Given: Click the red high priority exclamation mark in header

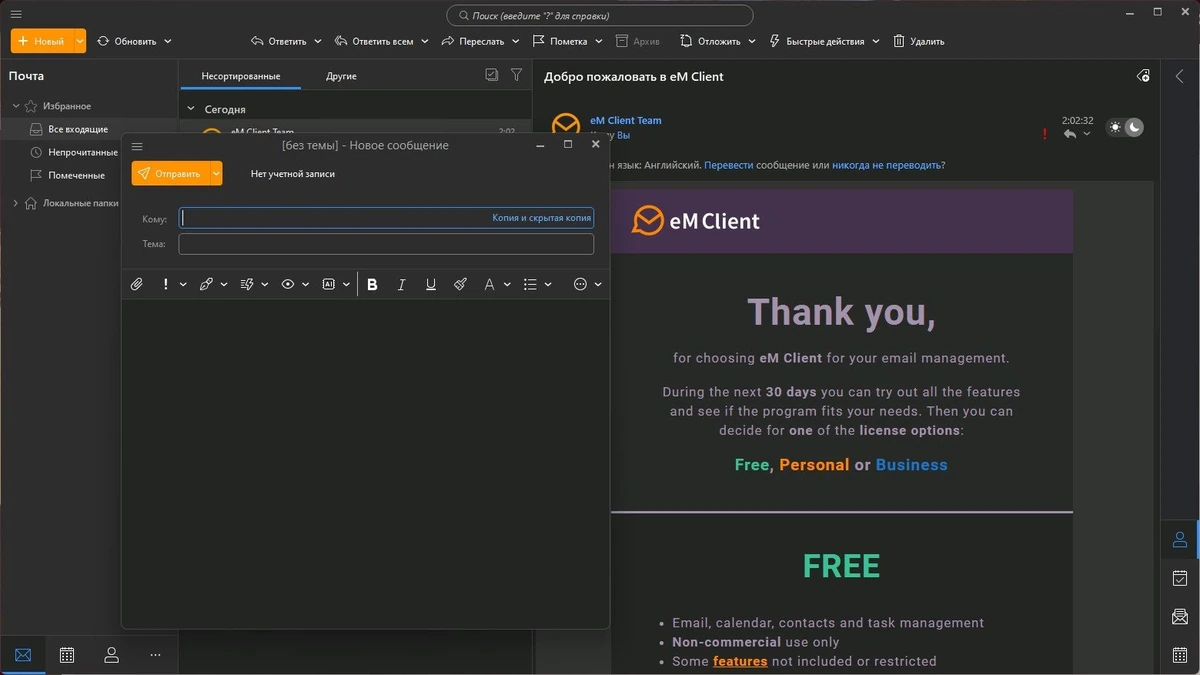Looking at the screenshot, I should [x=1045, y=134].
